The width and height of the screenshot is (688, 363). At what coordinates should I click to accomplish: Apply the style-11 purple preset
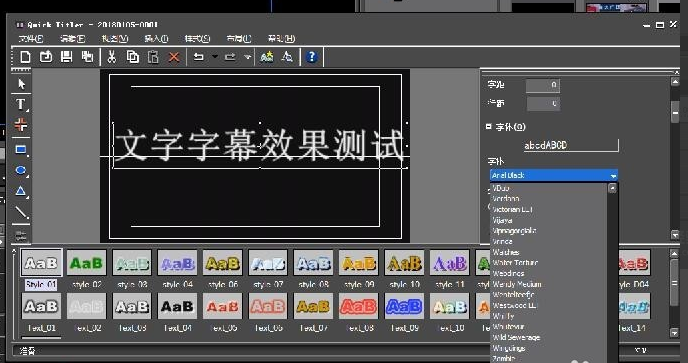(x=450, y=263)
